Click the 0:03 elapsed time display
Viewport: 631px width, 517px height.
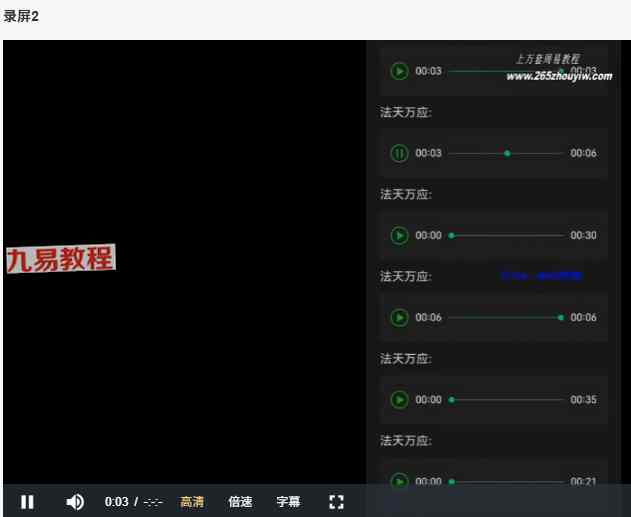pos(116,502)
